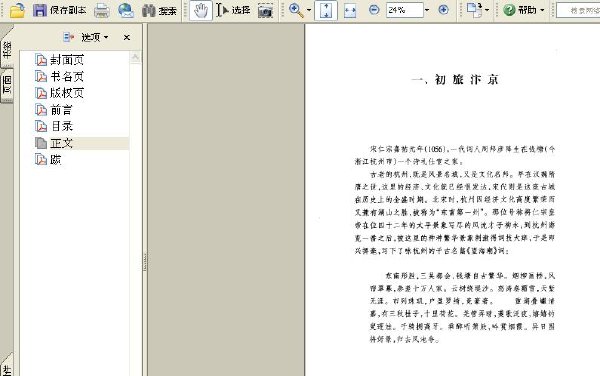Toggle the Fit Width view button

(x=350, y=11)
